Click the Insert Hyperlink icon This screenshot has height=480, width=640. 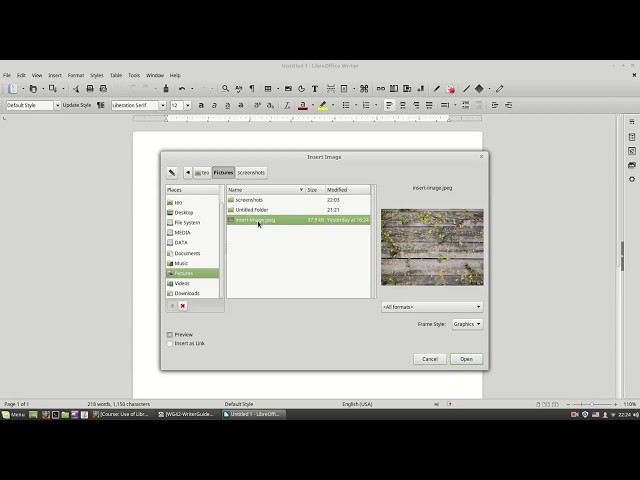coord(380,89)
